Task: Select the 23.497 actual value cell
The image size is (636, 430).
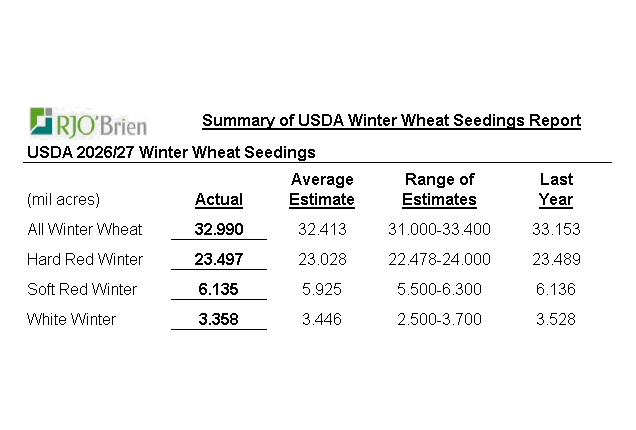Action: pyautogui.click(x=219, y=259)
